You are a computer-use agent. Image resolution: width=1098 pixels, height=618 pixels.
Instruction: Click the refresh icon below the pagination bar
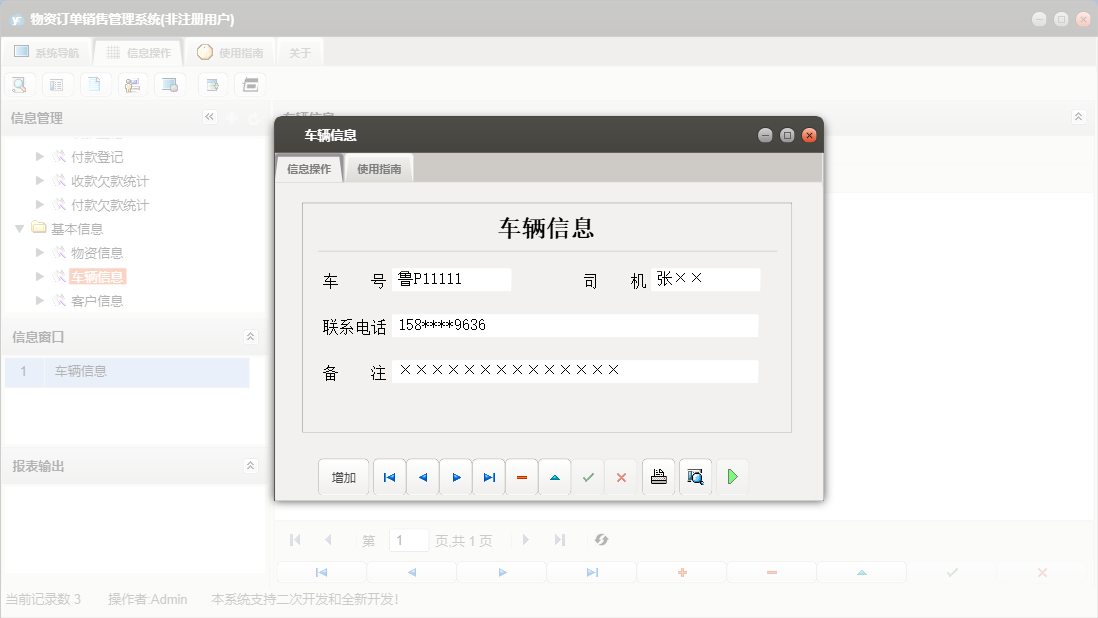(601, 540)
